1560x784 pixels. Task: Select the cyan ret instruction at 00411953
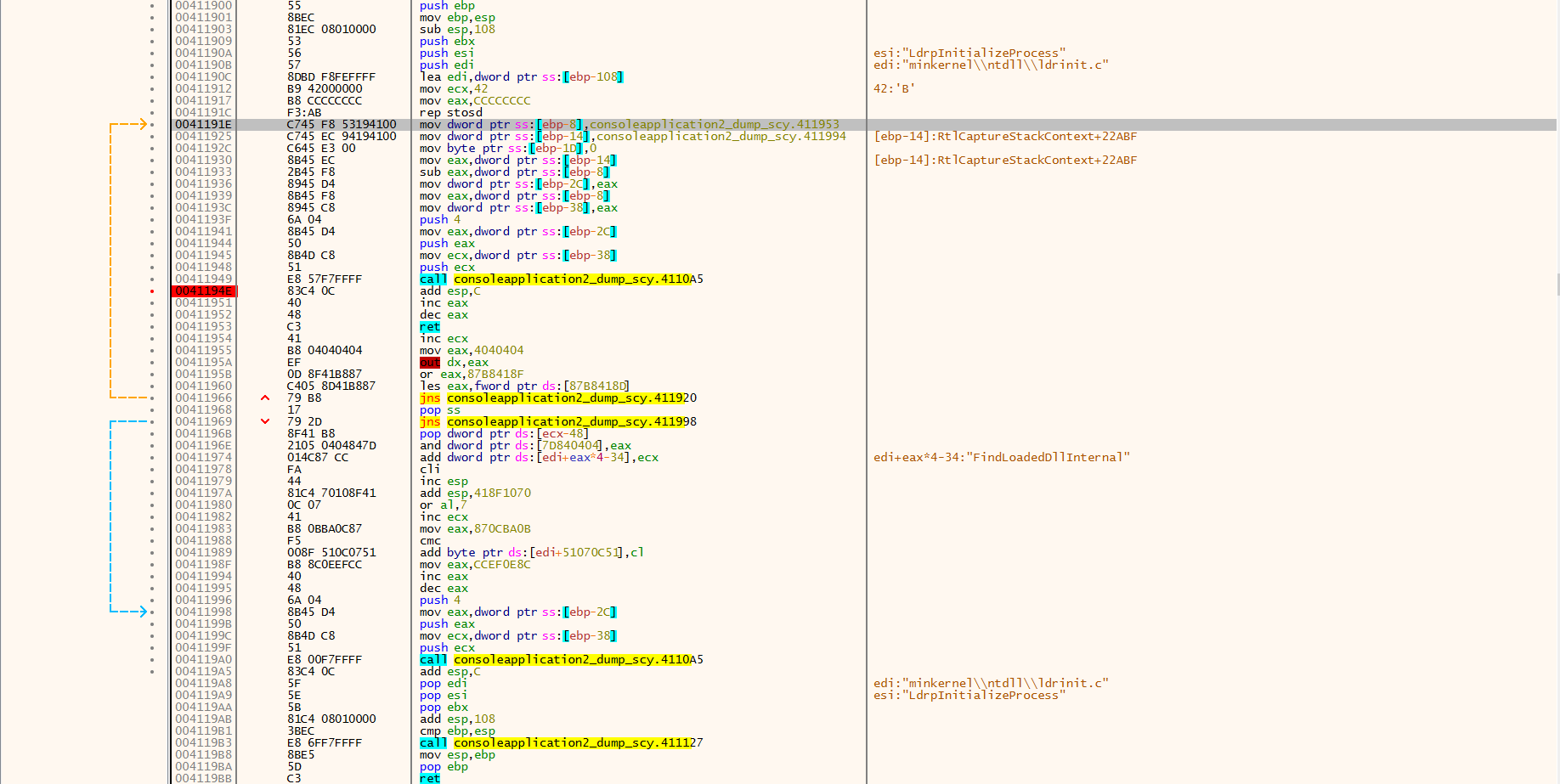[430, 327]
